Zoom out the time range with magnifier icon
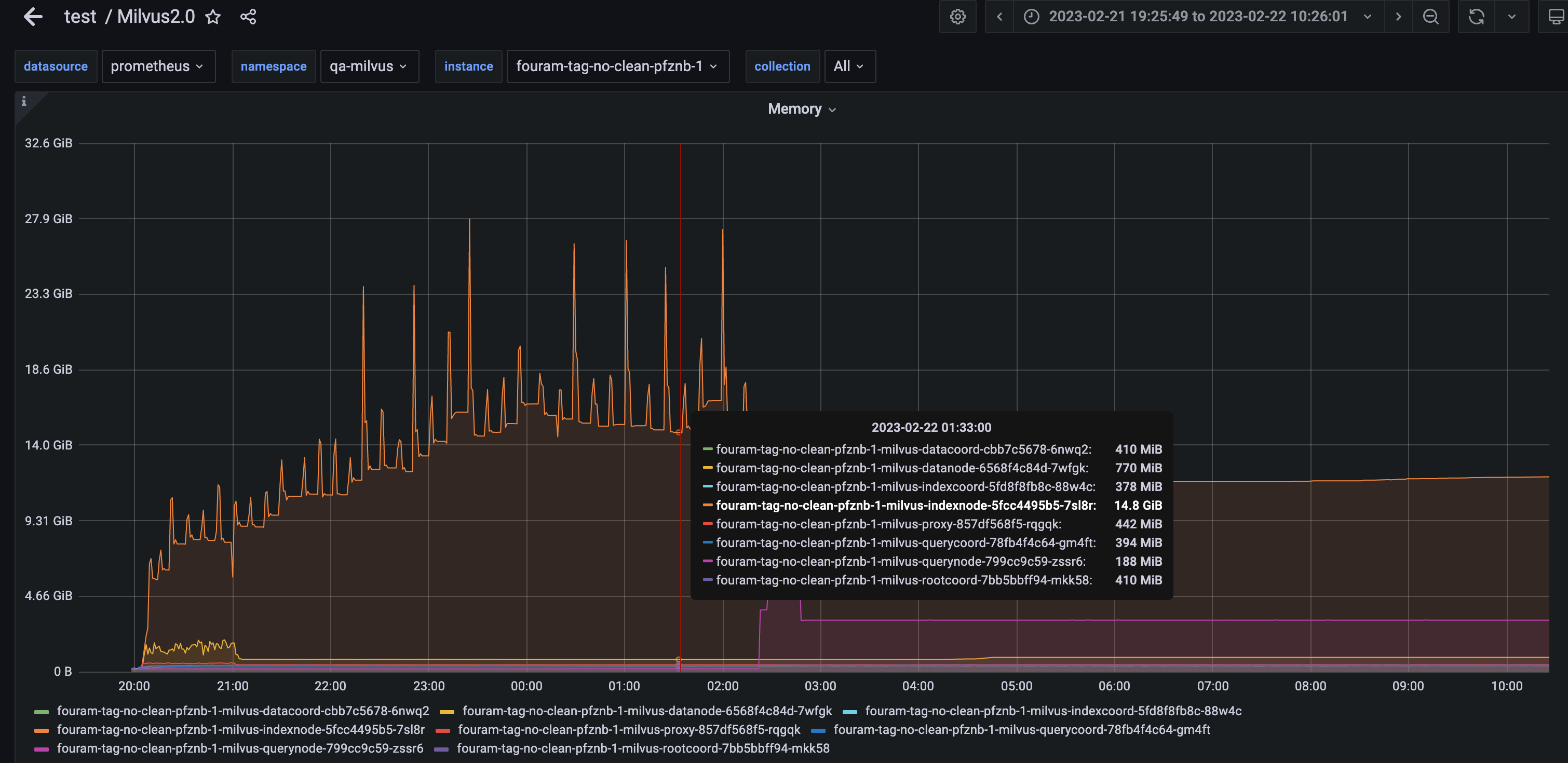Viewport: 1568px width, 763px height. tap(1430, 17)
